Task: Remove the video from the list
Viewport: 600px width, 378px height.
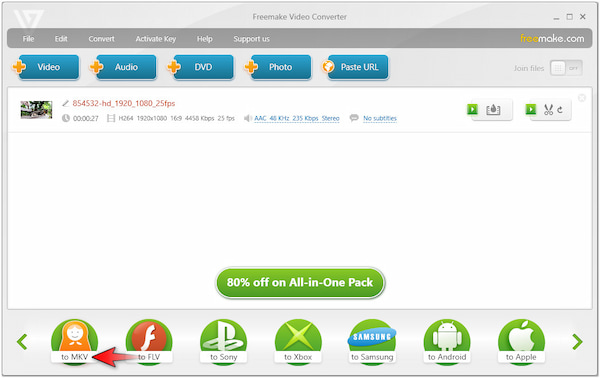Action: coord(582,98)
